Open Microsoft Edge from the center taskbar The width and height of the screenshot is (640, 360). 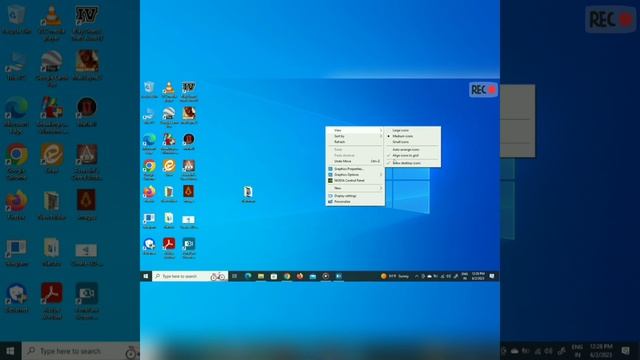pyautogui.click(x=248, y=276)
